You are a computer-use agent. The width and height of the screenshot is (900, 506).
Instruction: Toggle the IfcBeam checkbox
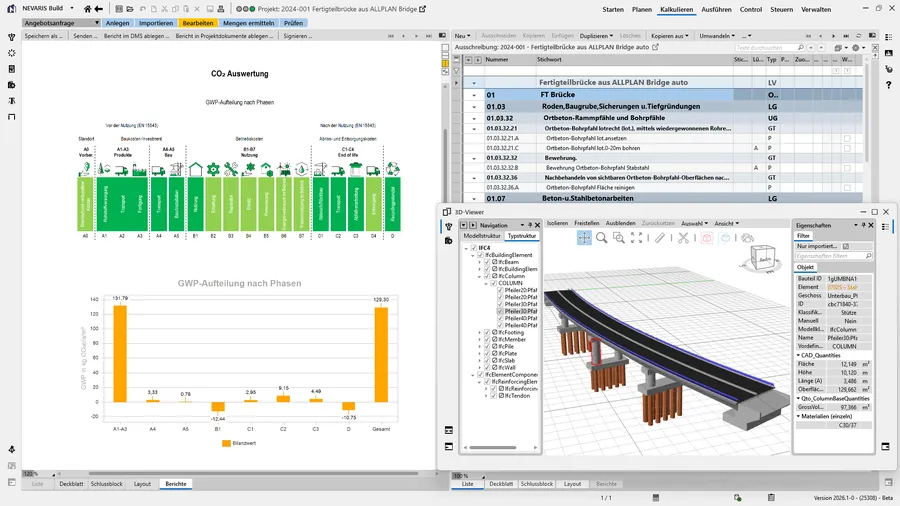click(x=487, y=262)
